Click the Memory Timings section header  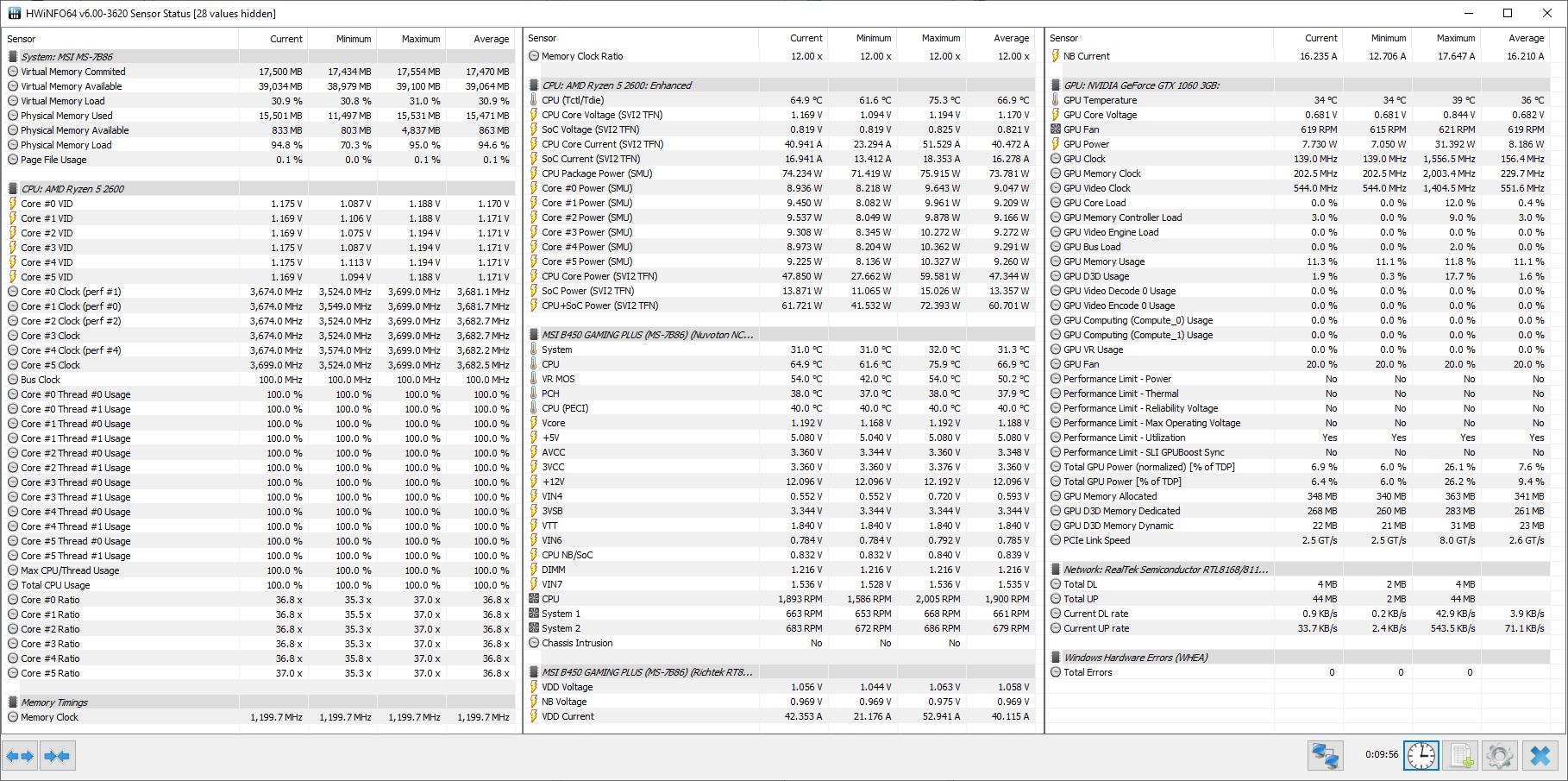click(54, 702)
